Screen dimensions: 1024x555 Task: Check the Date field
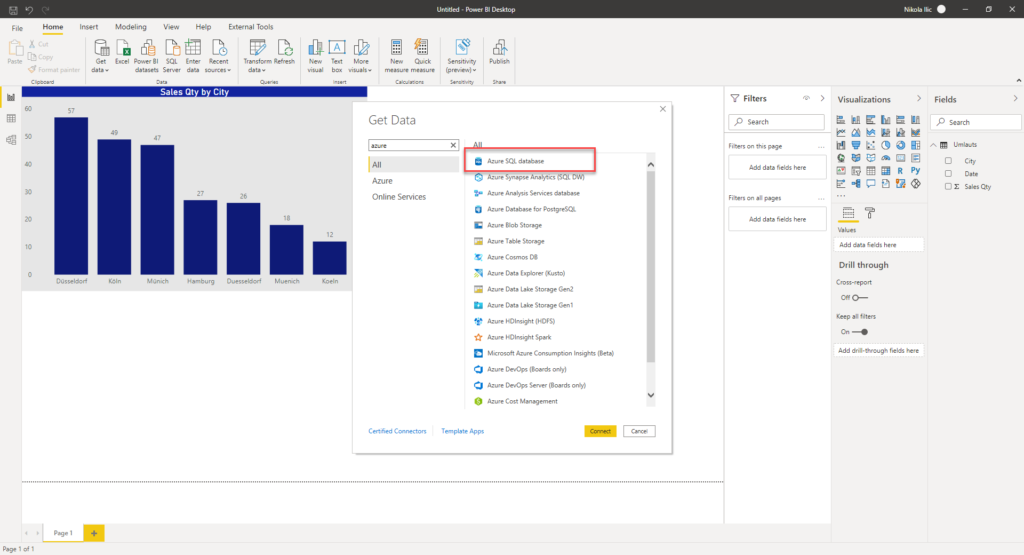[x=948, y=174]
